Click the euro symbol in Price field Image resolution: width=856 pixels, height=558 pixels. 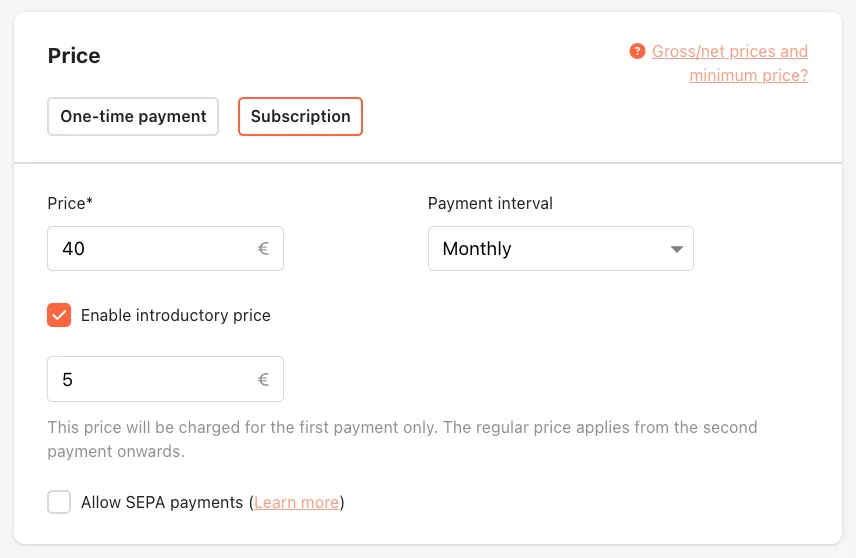click(x=263, y=249)
